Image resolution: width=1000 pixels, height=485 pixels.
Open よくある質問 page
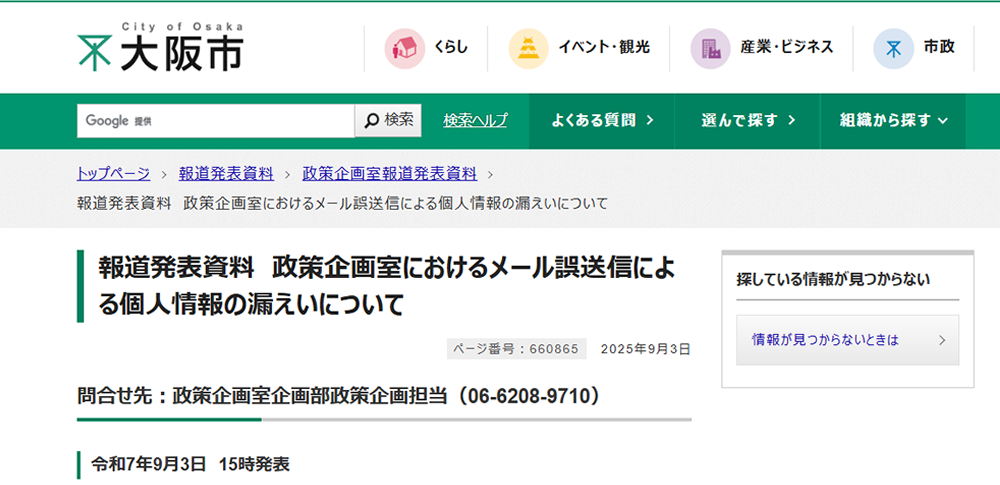(x=602, y=121)
